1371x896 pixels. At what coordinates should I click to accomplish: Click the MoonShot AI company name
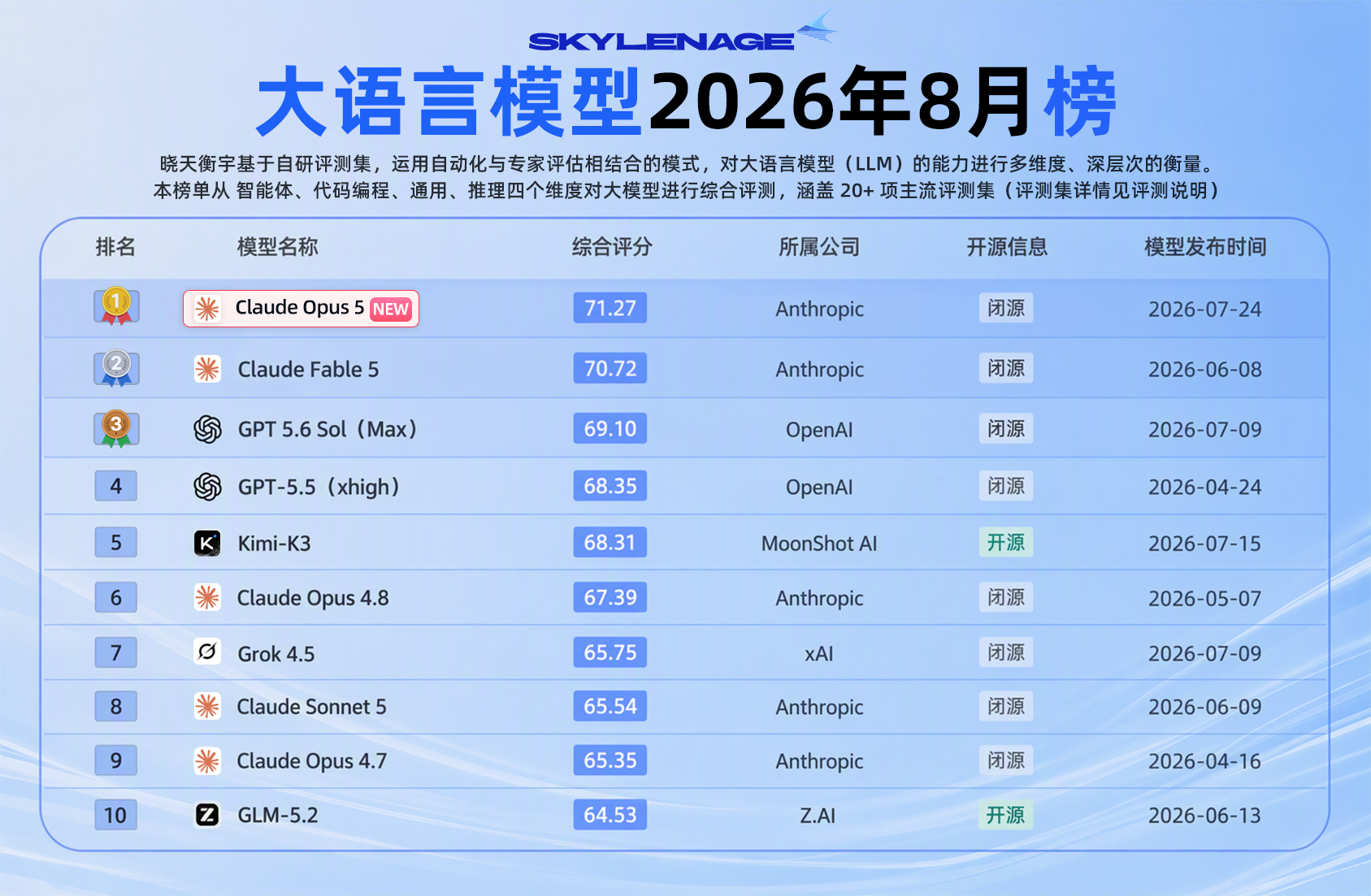(x=819, y=543)
